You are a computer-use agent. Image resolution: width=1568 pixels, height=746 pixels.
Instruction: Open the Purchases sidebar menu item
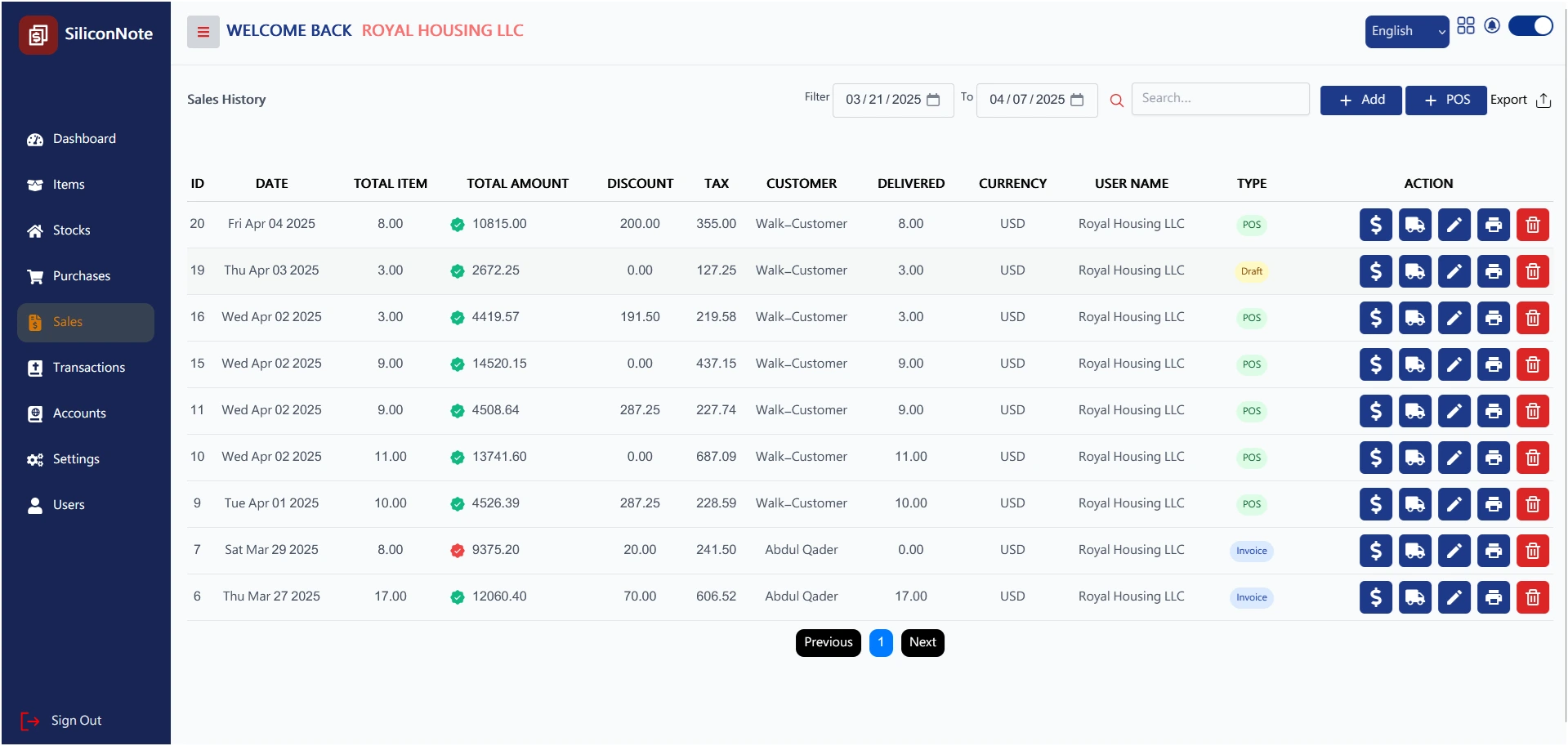pos(81,276)
